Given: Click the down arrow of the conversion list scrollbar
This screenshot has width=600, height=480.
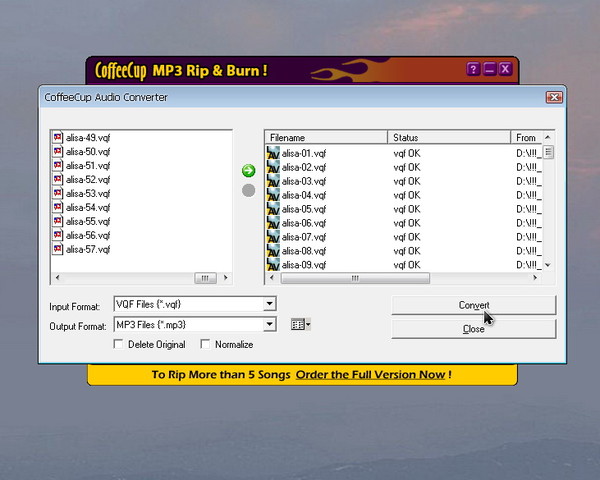Looking at the screenshot, I should click(548, 265).
